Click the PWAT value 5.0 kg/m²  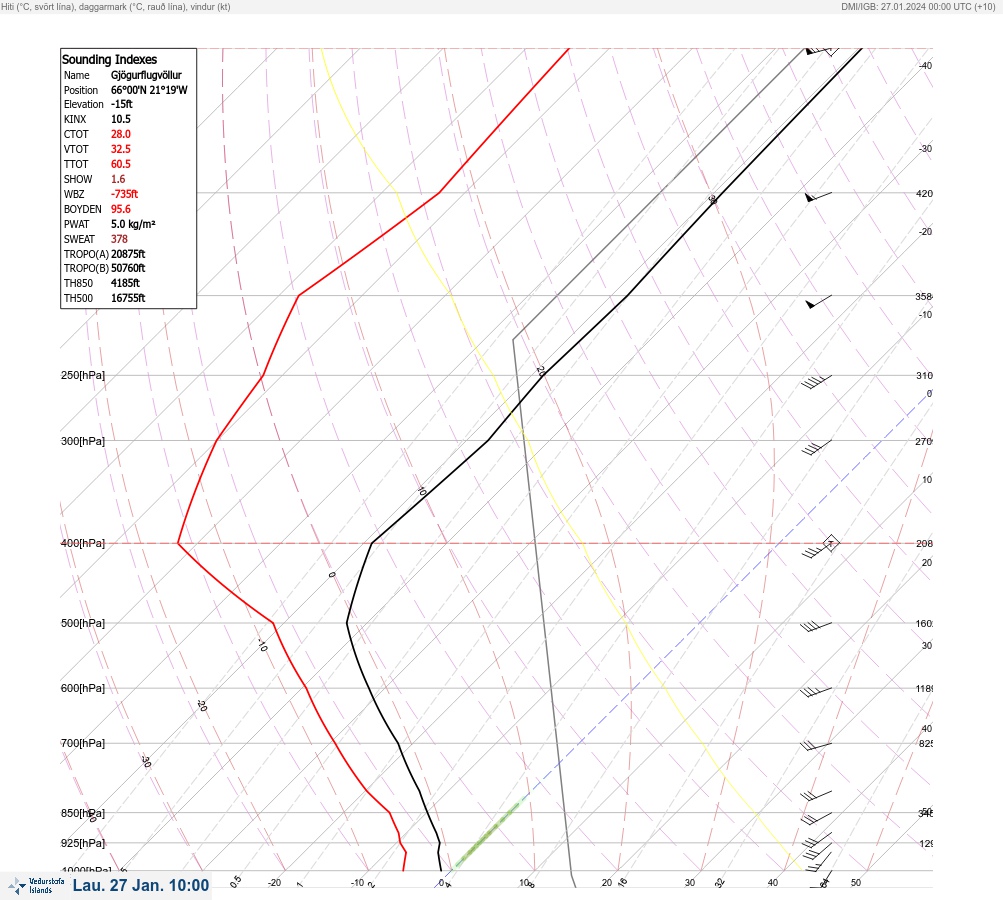133,224
